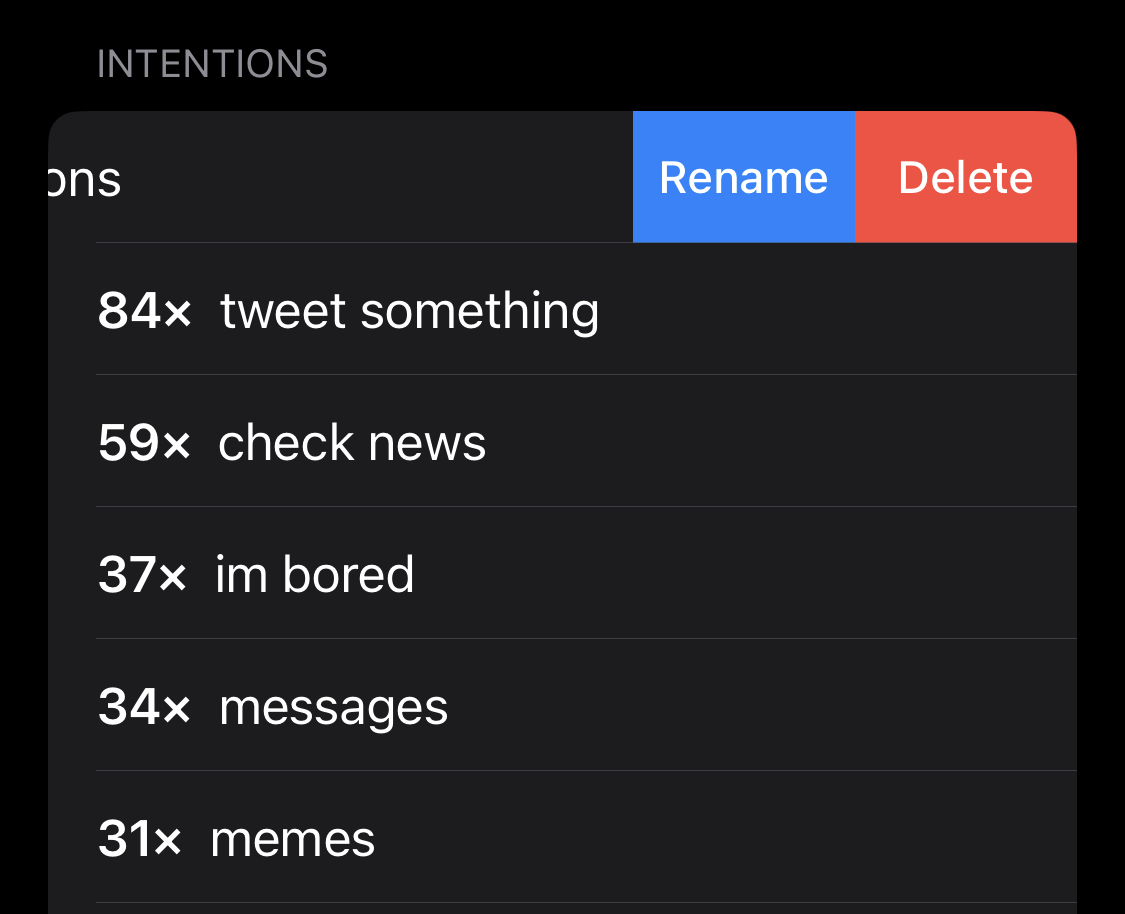
Task: Tap empty area right of "im bored"
Action: [740, 575]
